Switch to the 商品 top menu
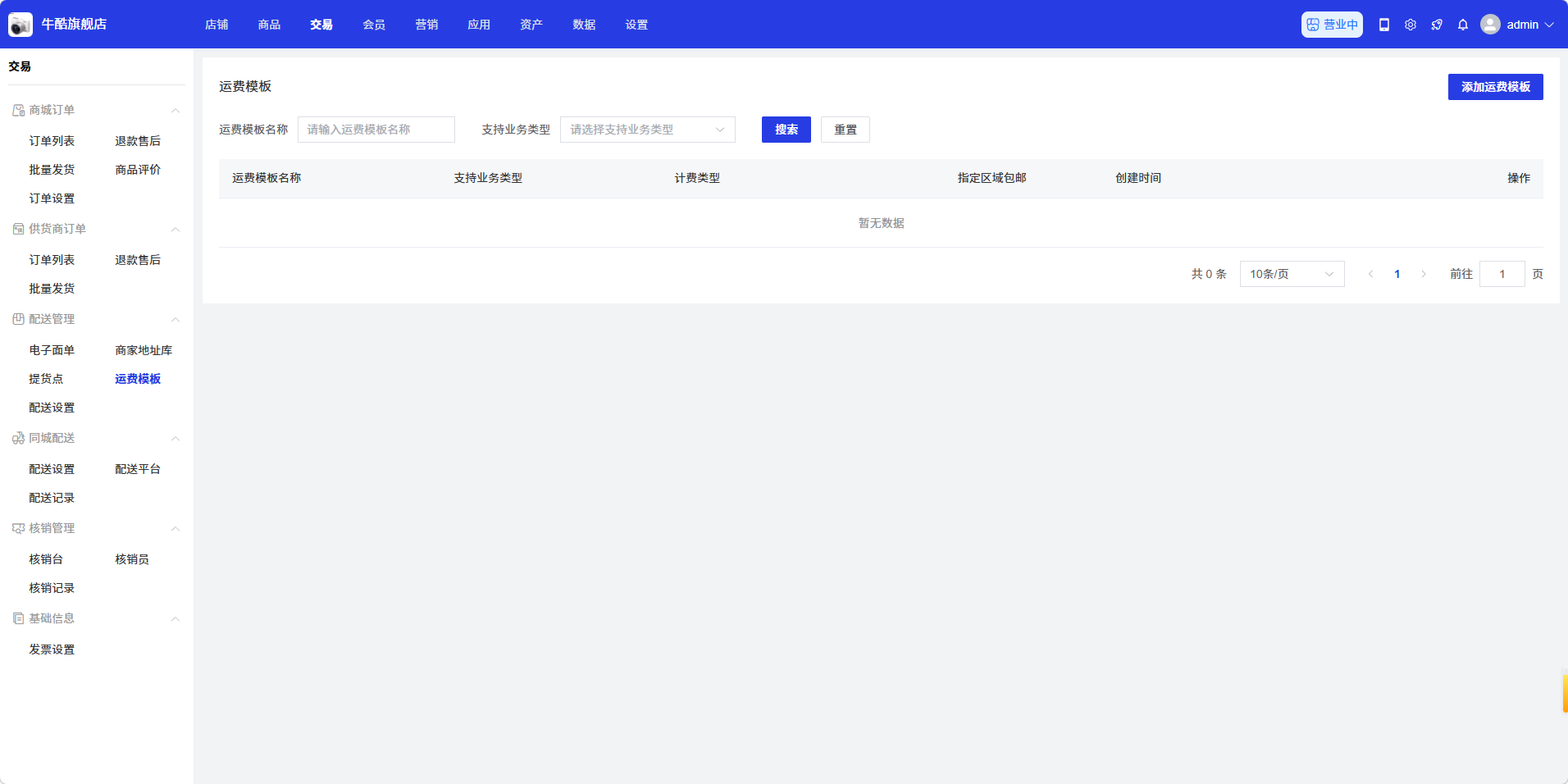 [269, 25]
